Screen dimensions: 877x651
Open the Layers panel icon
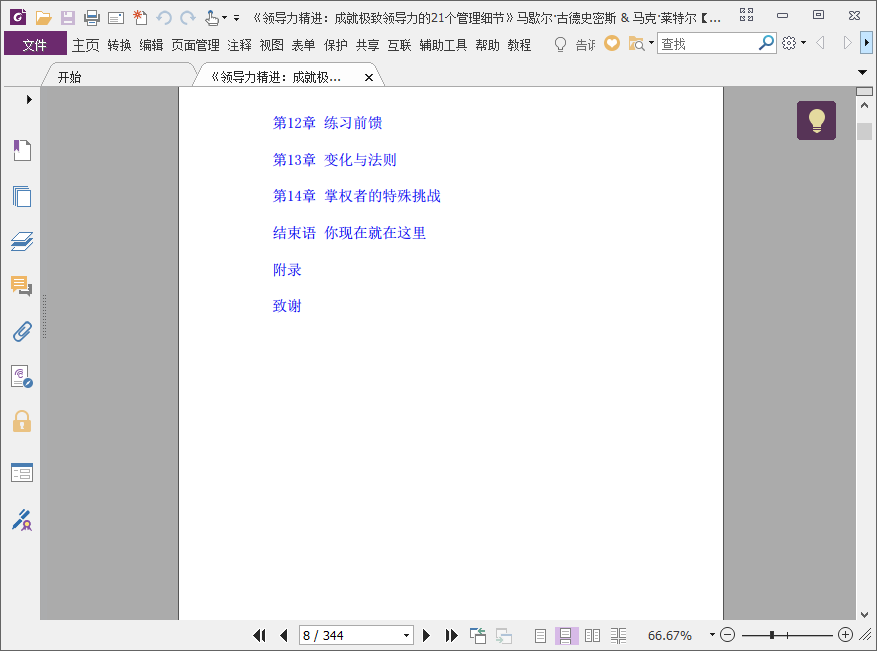pyautogui.click(x=22, y=241)
